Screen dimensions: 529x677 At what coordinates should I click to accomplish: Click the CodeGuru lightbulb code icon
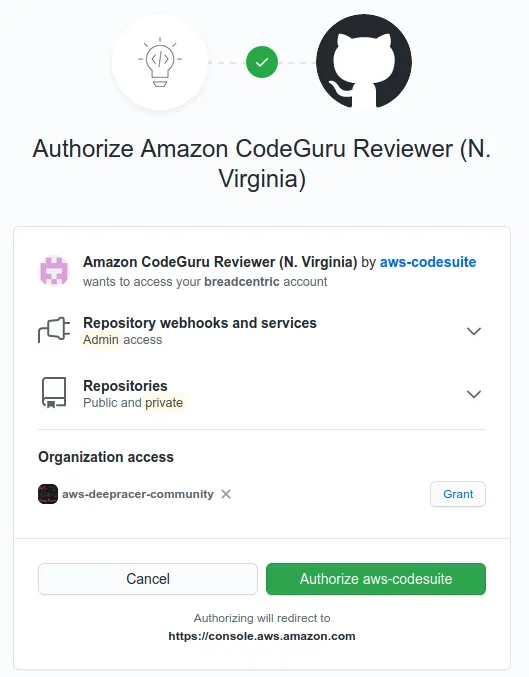tap(160, 62)
